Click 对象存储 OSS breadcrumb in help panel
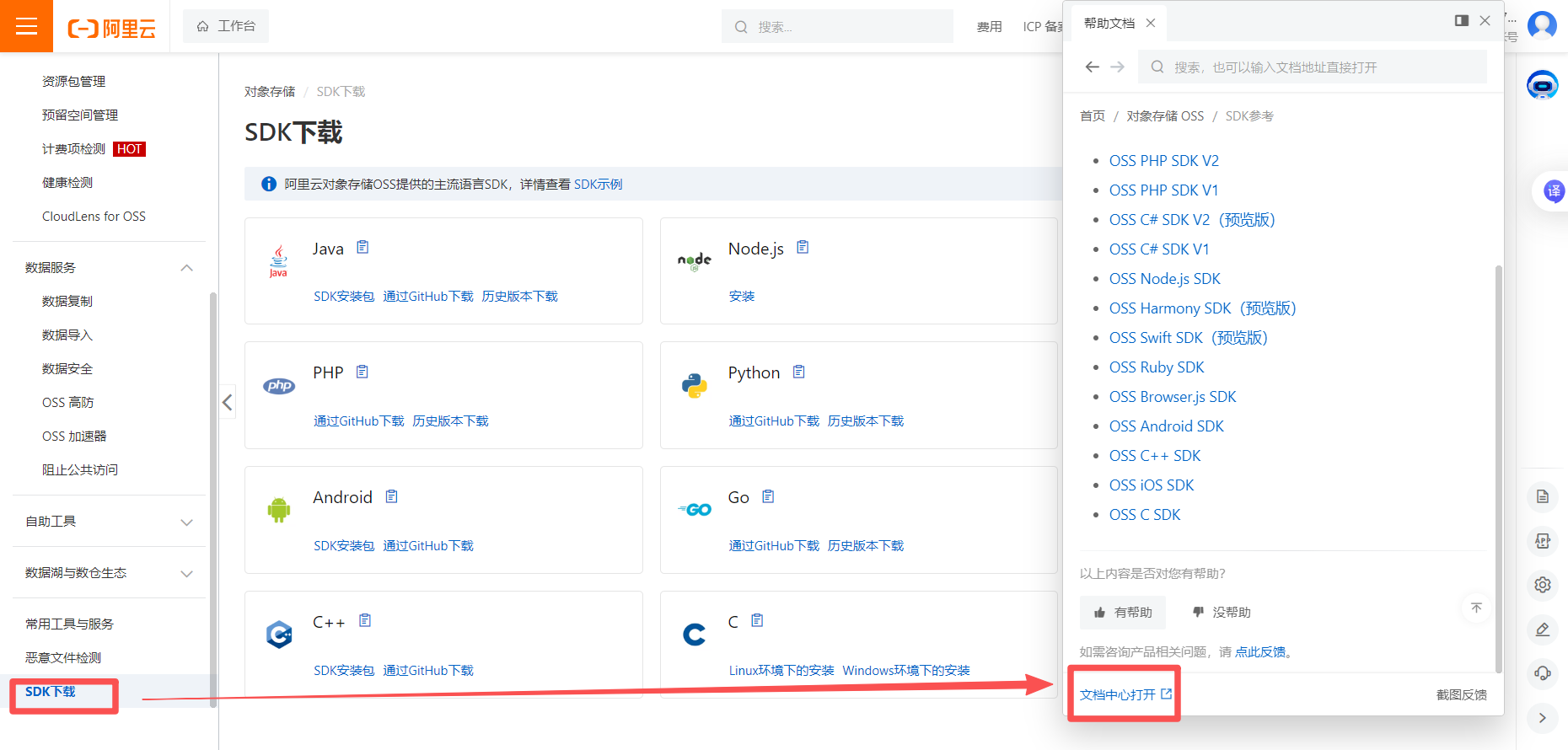The image size is (1568, 750). pyautogui.click(x=1165, y=116)
